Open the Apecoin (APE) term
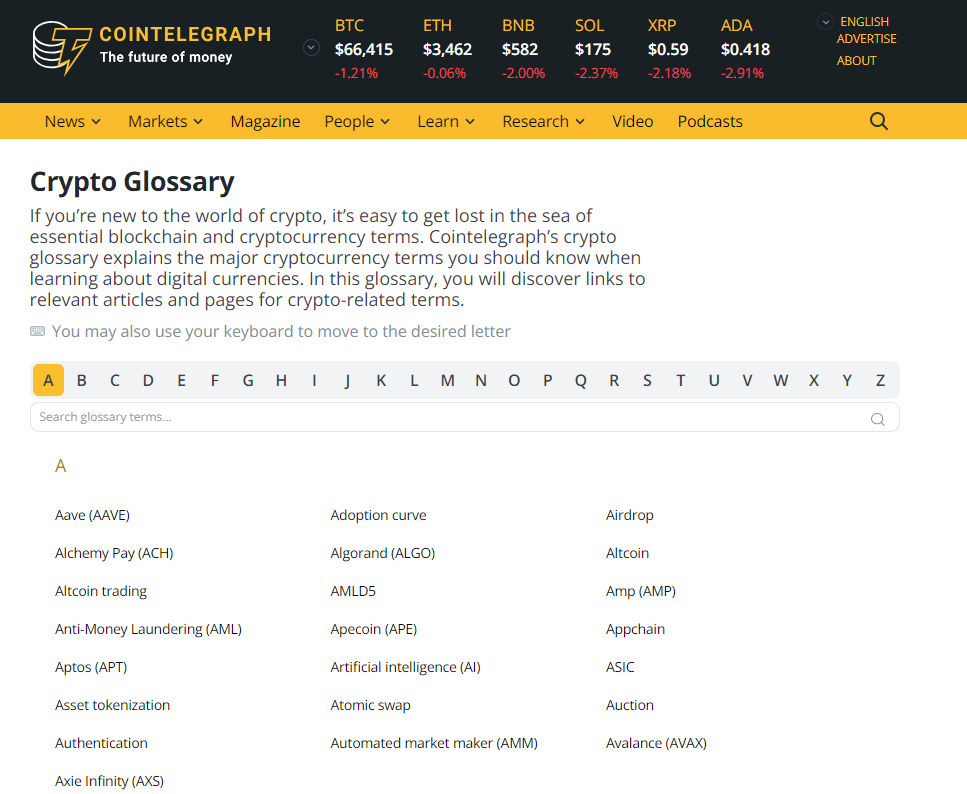967x794 pixels. click(374, 629)
